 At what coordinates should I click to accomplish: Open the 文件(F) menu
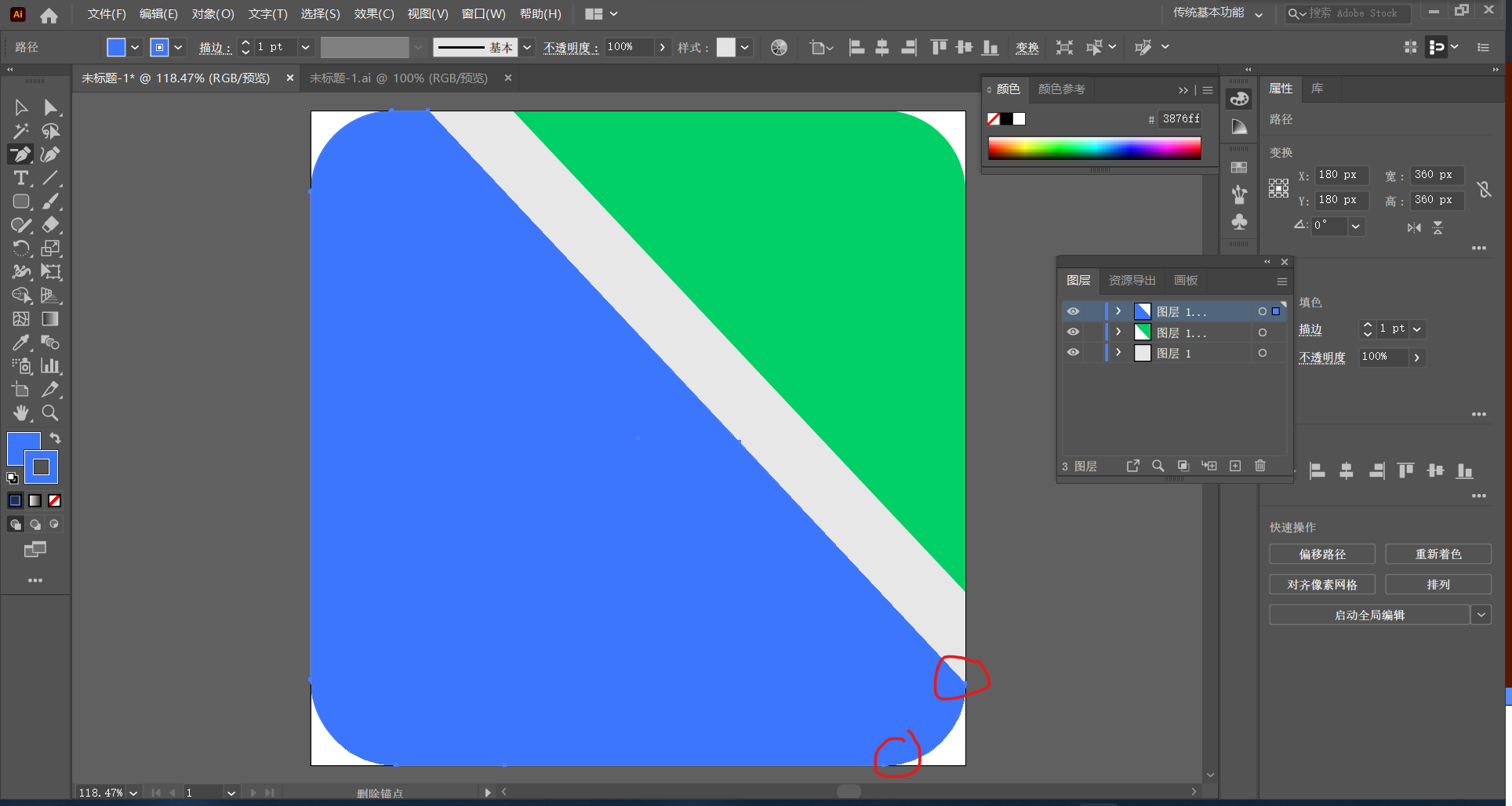pos(107,14)
